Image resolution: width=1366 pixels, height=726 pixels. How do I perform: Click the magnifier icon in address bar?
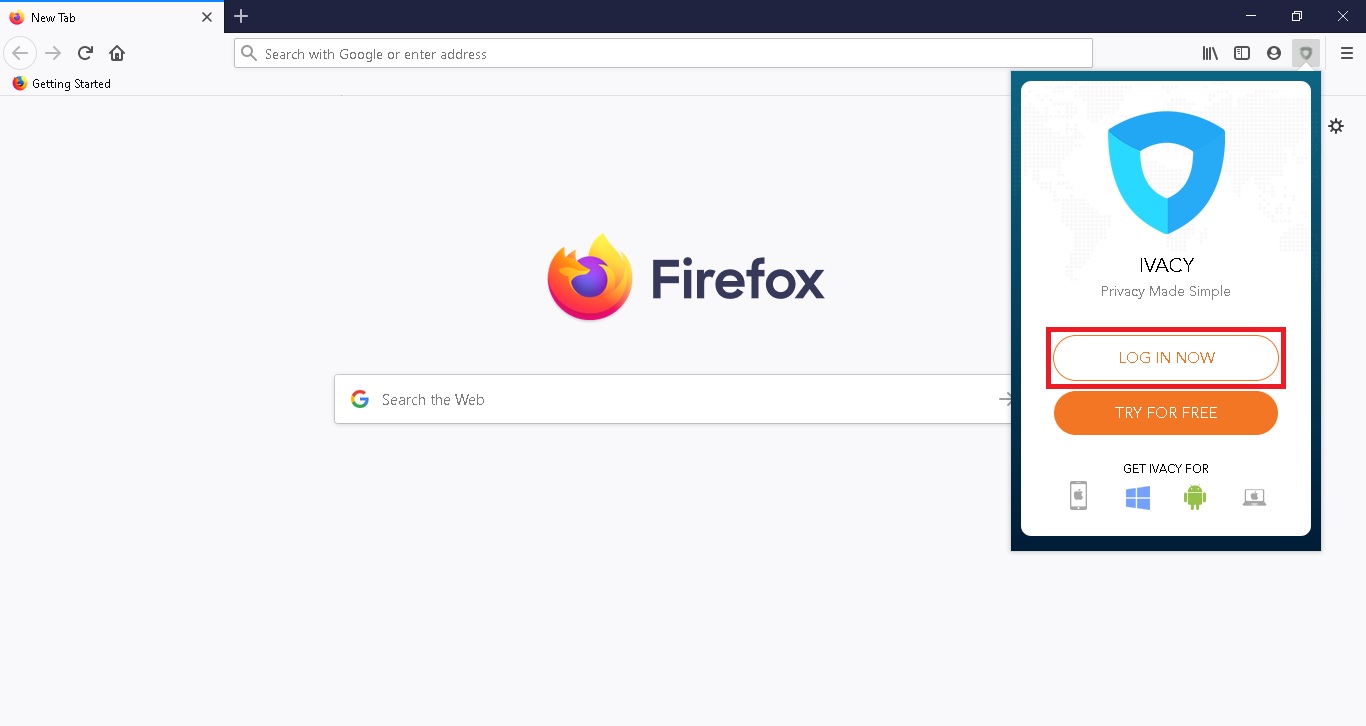coord(249,54)
